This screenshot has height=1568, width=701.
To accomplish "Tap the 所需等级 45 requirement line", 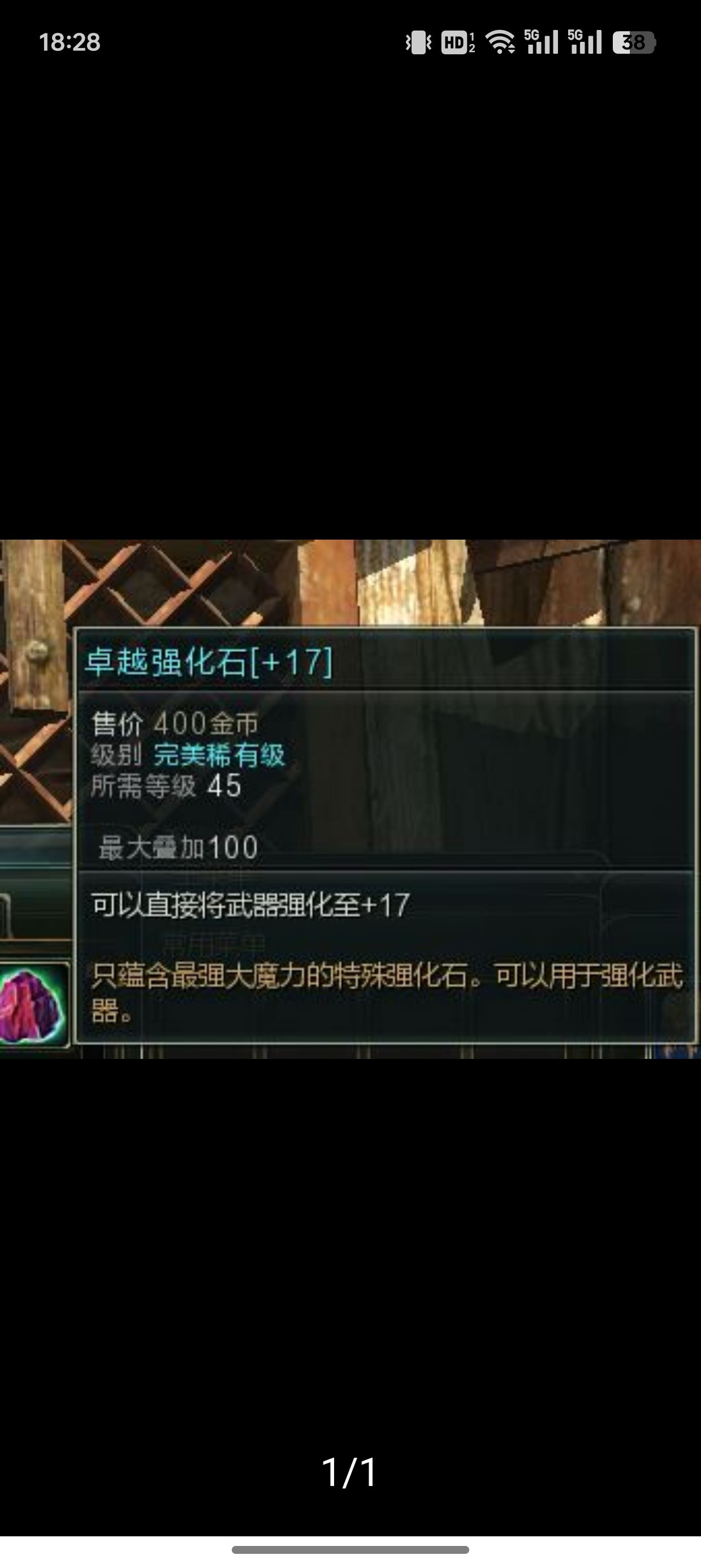I will click(x=166, y=786).
